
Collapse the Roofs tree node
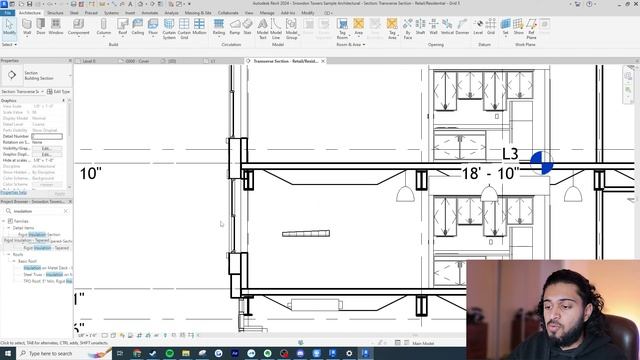pos(9,254)
